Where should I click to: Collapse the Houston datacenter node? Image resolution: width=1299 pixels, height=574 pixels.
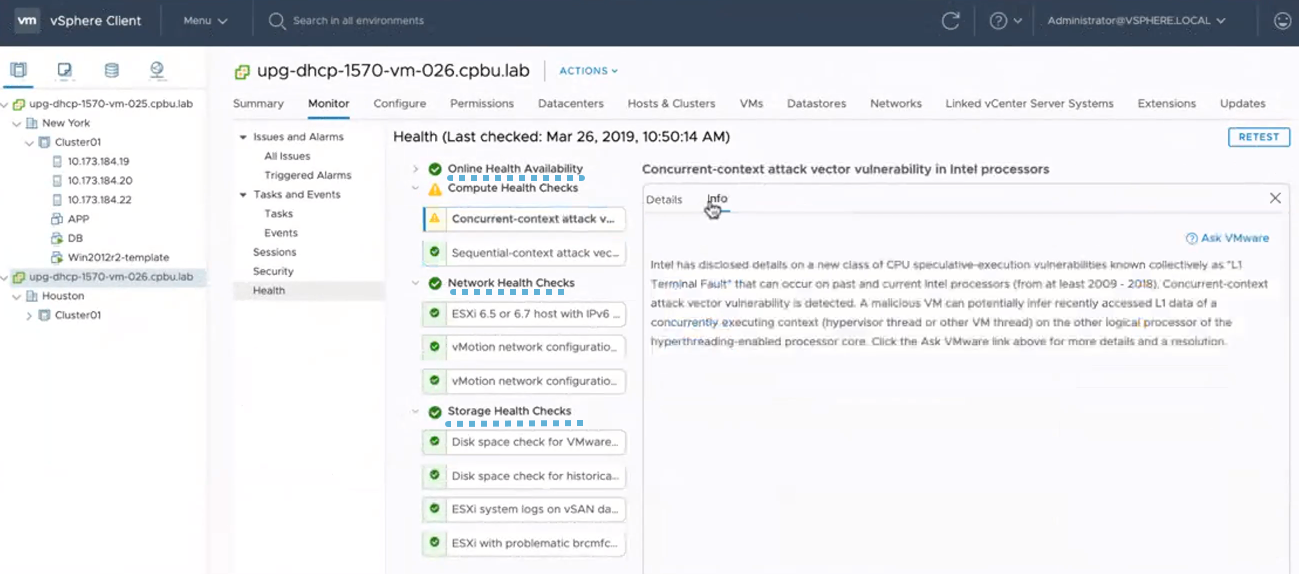[x=16, y=296]
